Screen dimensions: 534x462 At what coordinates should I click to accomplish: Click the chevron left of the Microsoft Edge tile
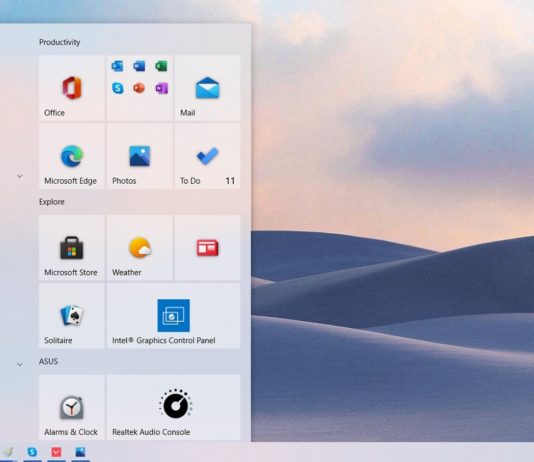[x=20, y=176]
